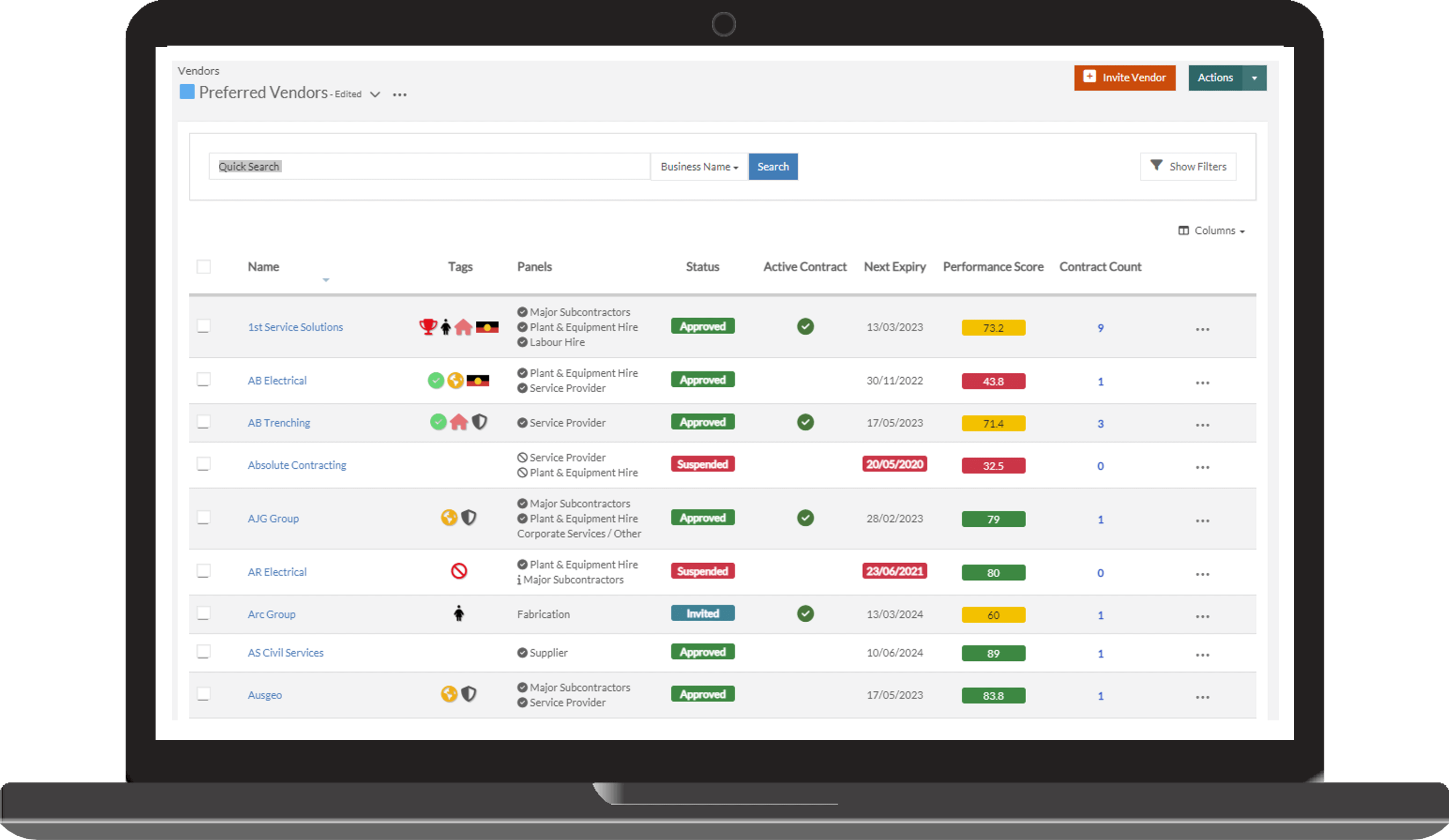Click the Invite Vendor button
The width and height of the screenshot is (1449, 840).
pos(1124,78)
